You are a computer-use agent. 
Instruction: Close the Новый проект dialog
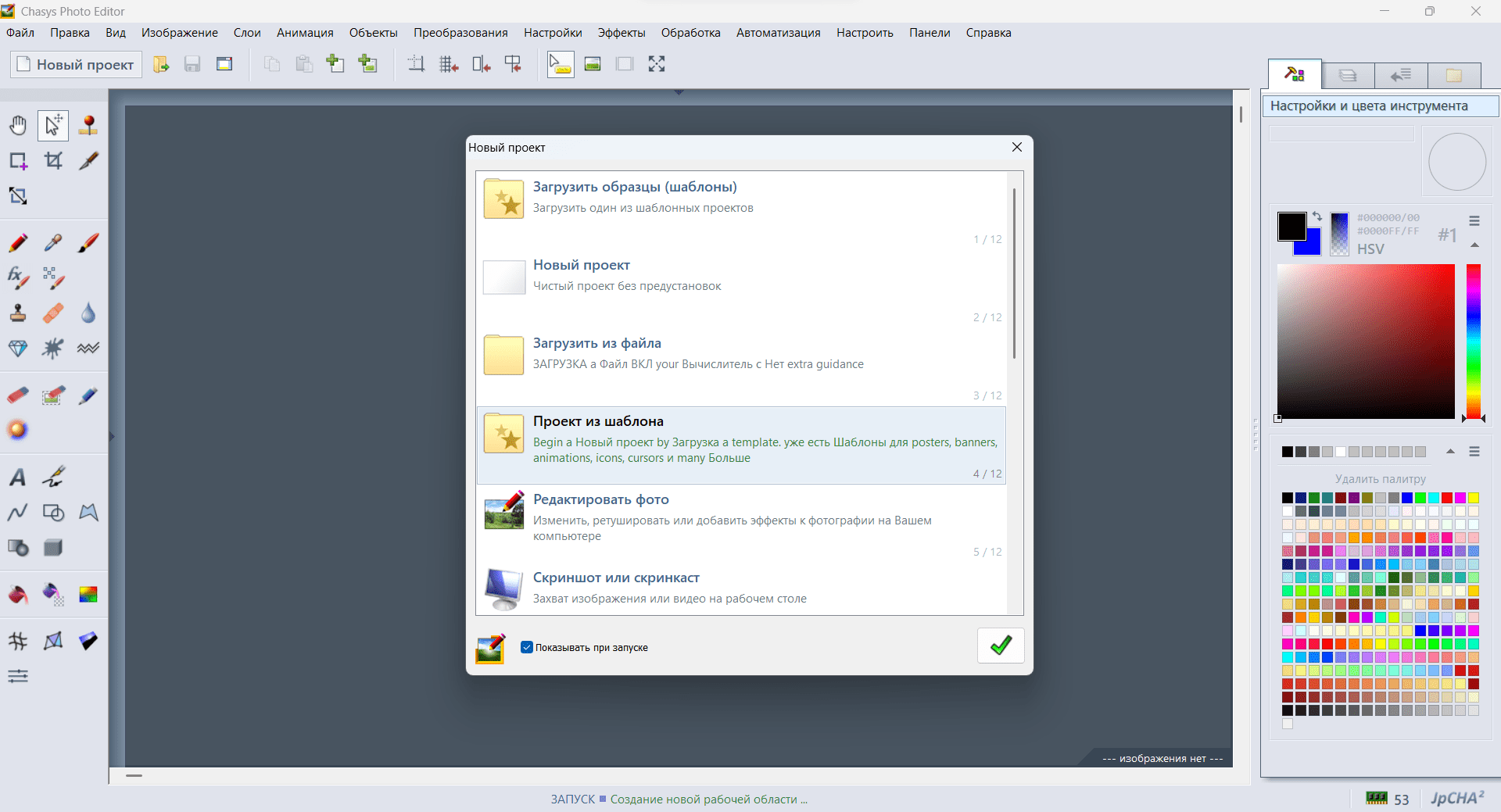click(1017, 147)
